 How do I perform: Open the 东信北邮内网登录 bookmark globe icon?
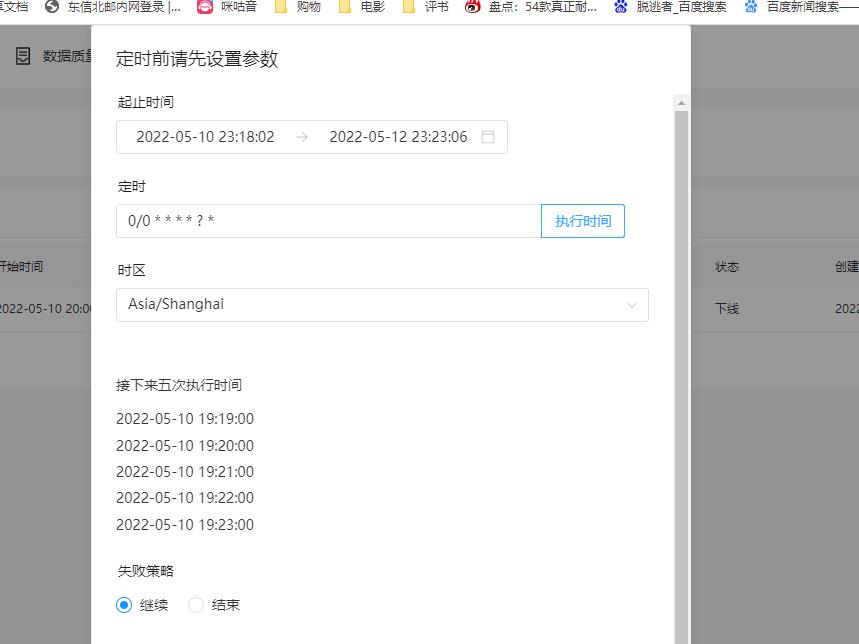point(51,7)
